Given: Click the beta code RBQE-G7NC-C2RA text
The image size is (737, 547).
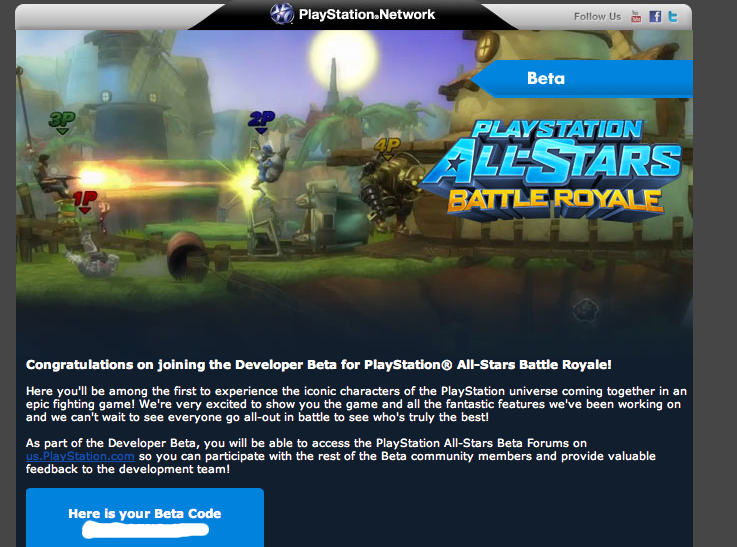Looking at the screenshot, I should coord(145,528).
